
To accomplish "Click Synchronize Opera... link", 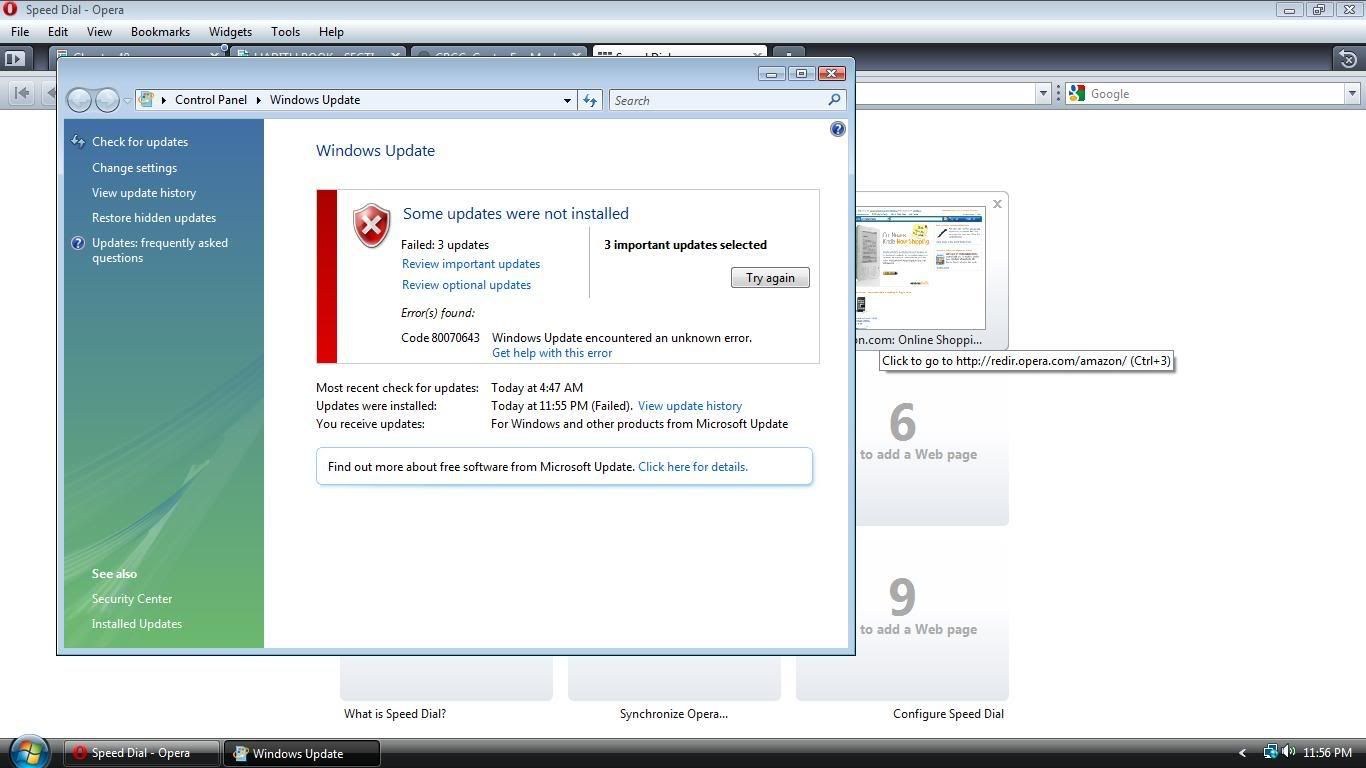I will [x=674, y=714].
